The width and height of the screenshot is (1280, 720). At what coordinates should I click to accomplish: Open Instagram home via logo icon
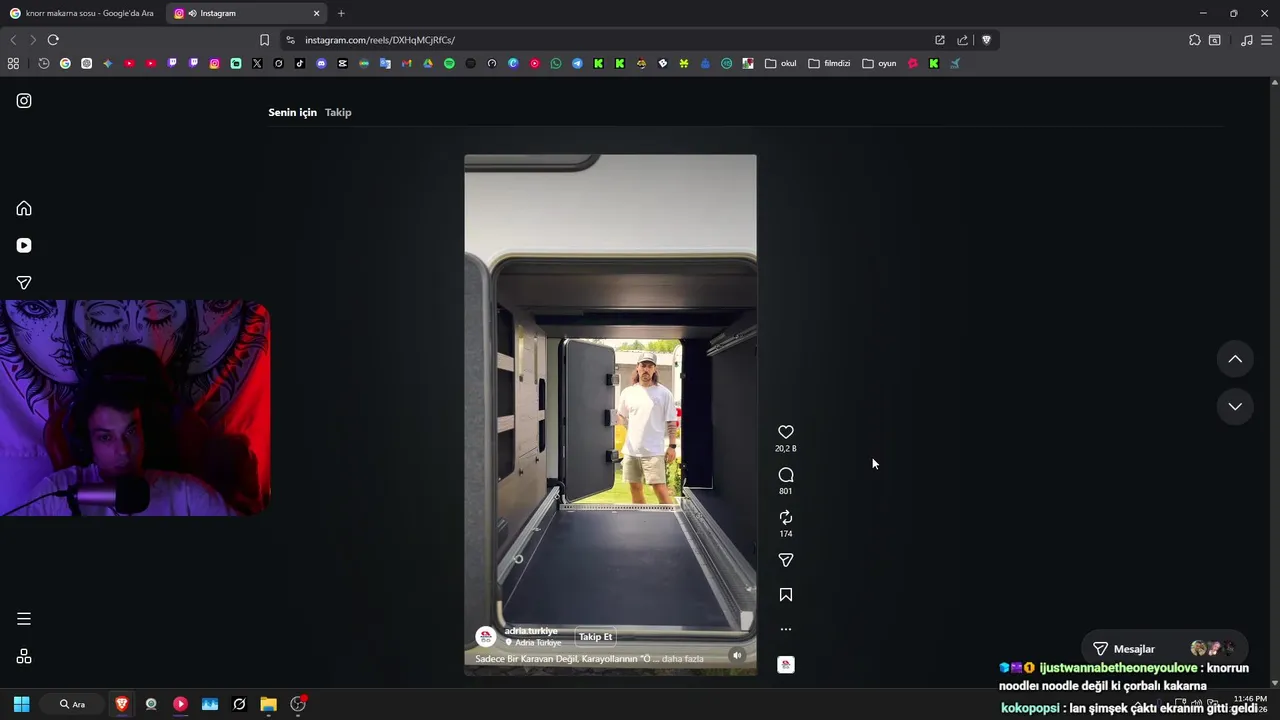click(x=24, y=101)
